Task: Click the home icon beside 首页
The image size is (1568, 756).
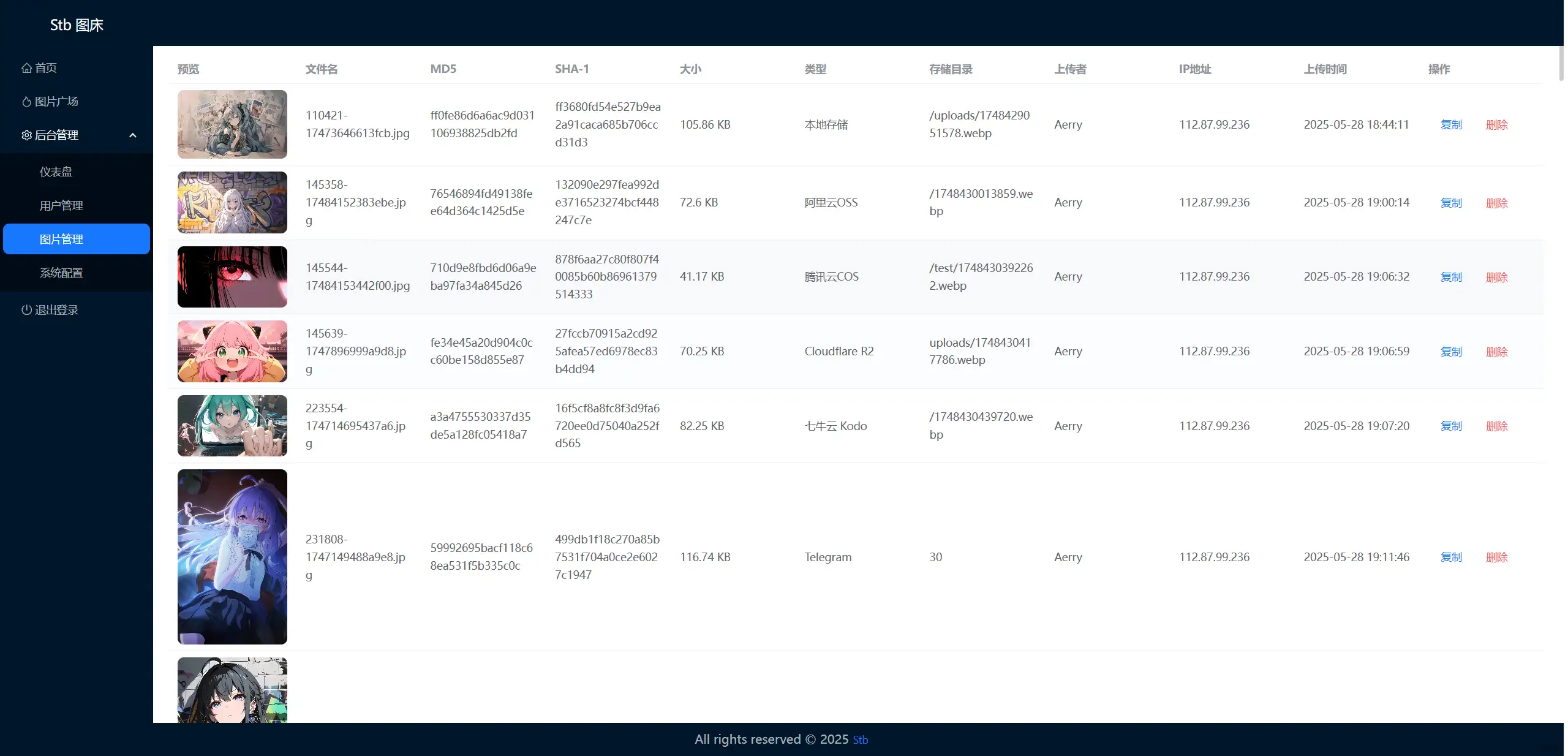Action: [26, 68]
